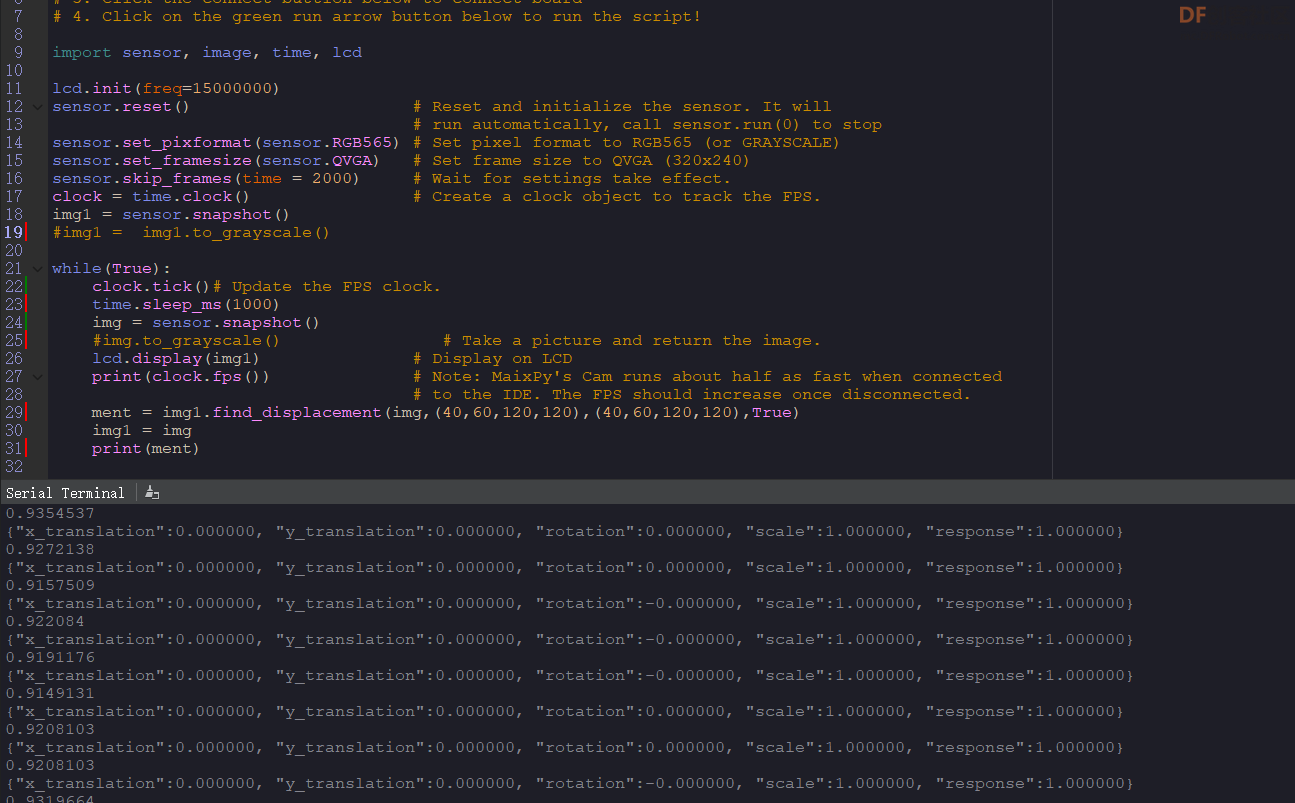Click terminal value '0.9157509'

tap(50, 585)
